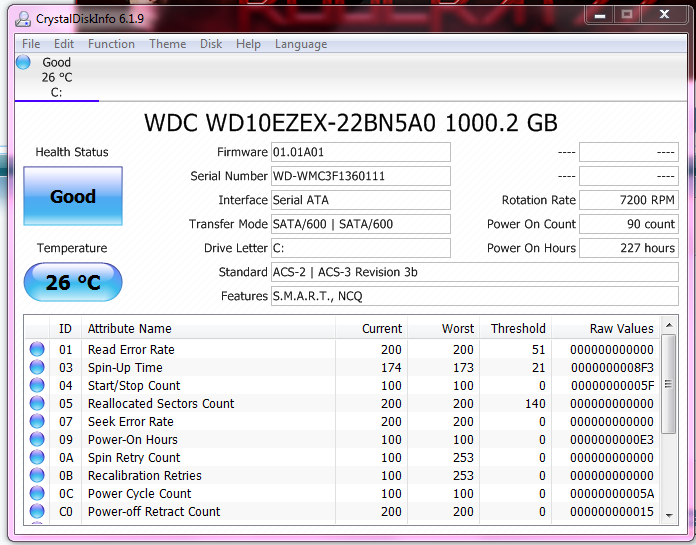
Task: Select the Read Error Rate row name
Action: coord(131,350)
